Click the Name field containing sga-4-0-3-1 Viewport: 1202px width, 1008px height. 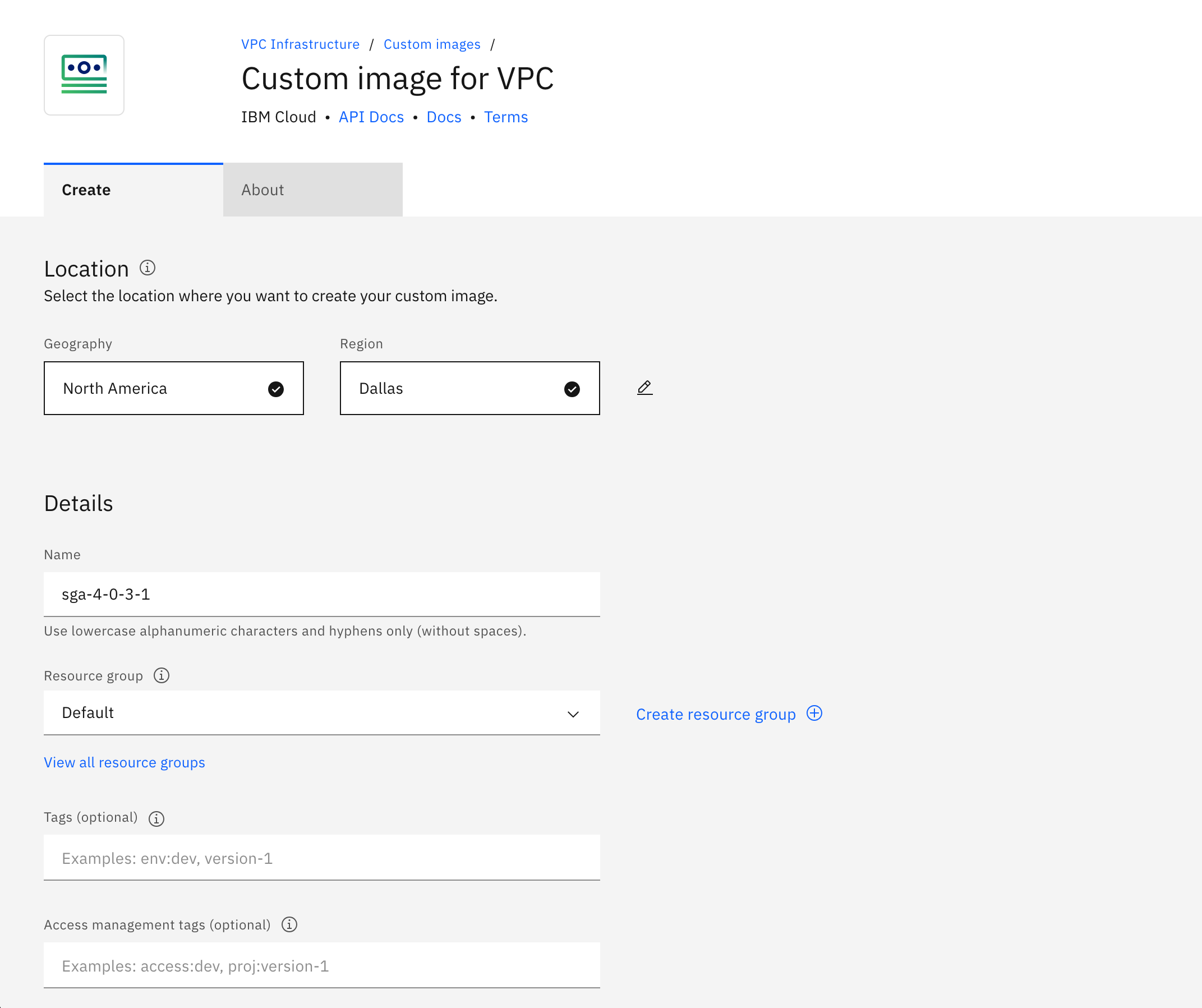coord(321,594)
